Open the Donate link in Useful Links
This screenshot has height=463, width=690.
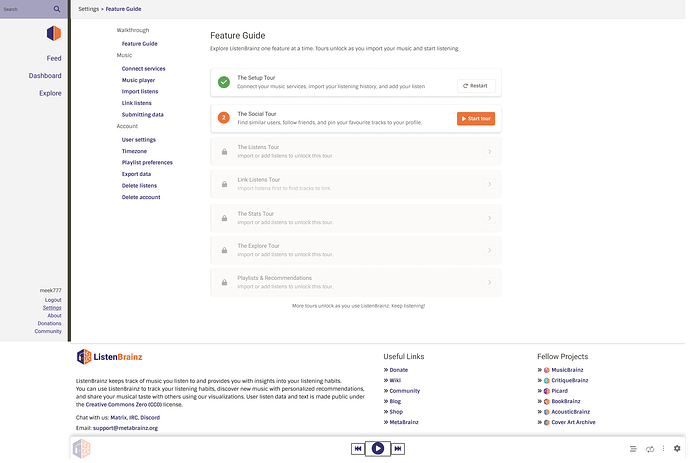tap(399, 370)
